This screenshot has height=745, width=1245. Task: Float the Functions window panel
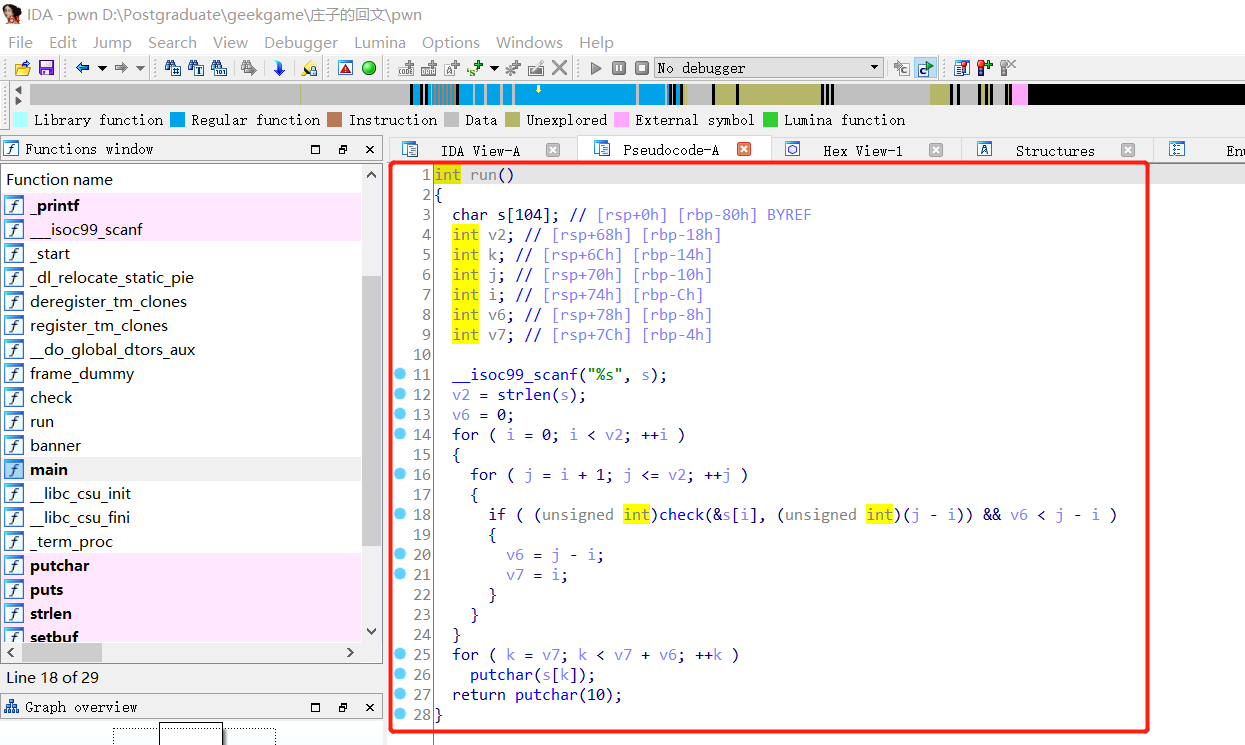(343, 149)
